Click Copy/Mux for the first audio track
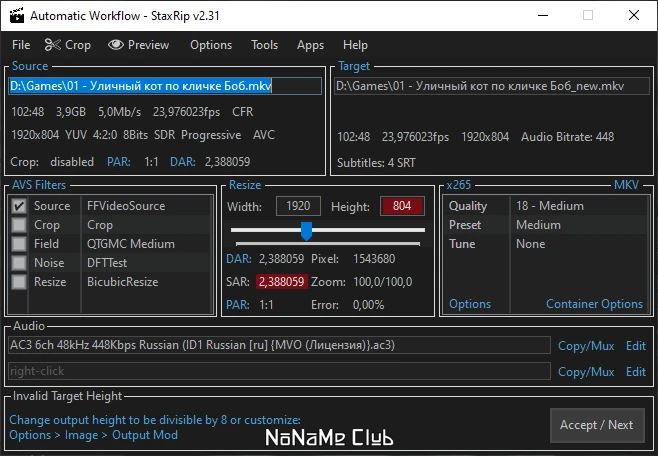 [x=586, y=346]
